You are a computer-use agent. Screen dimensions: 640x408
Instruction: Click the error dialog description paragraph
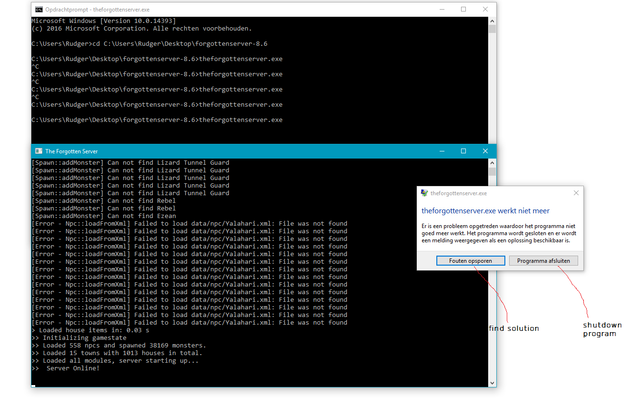[x=499, y=233]
